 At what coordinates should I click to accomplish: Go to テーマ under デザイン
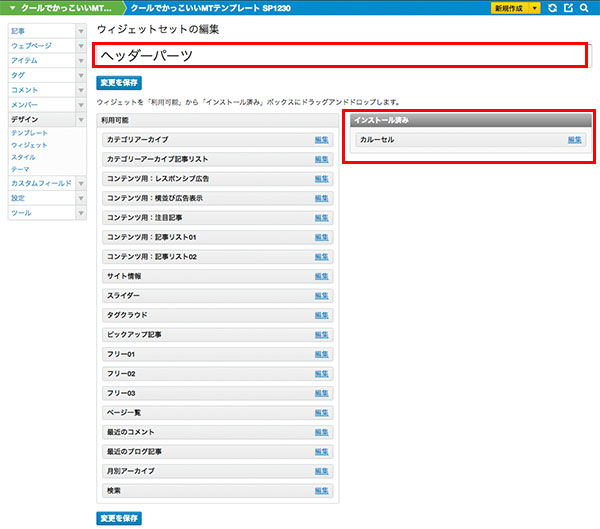click(x=20, y=169)
